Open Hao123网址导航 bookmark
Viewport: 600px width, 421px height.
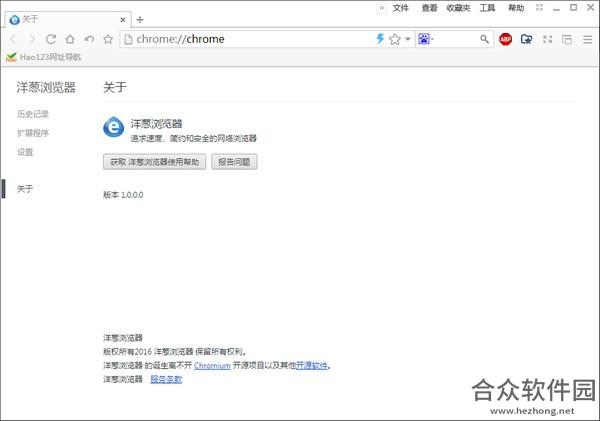click(44, 57)
